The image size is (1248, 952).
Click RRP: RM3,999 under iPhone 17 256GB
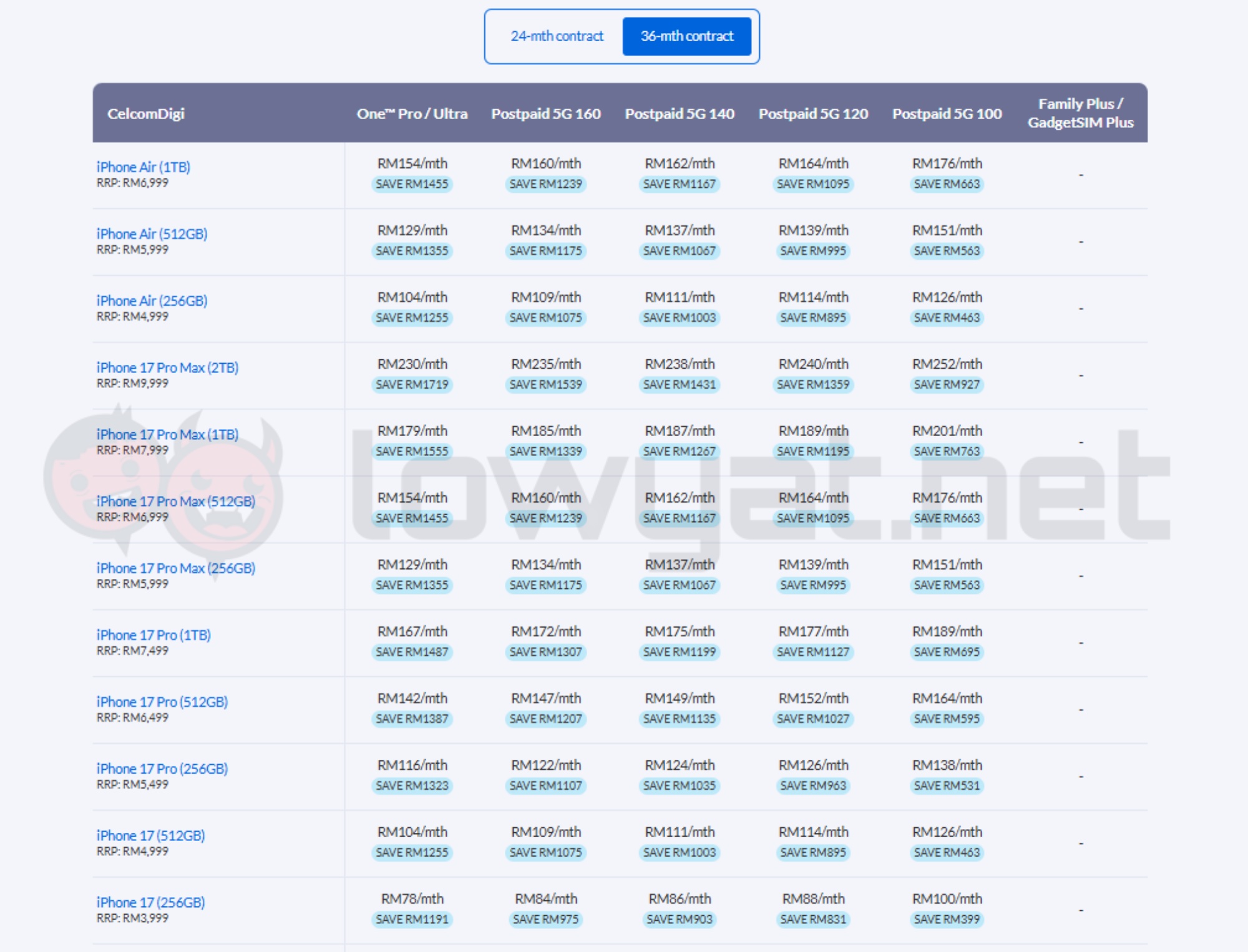tap(132, 918)
